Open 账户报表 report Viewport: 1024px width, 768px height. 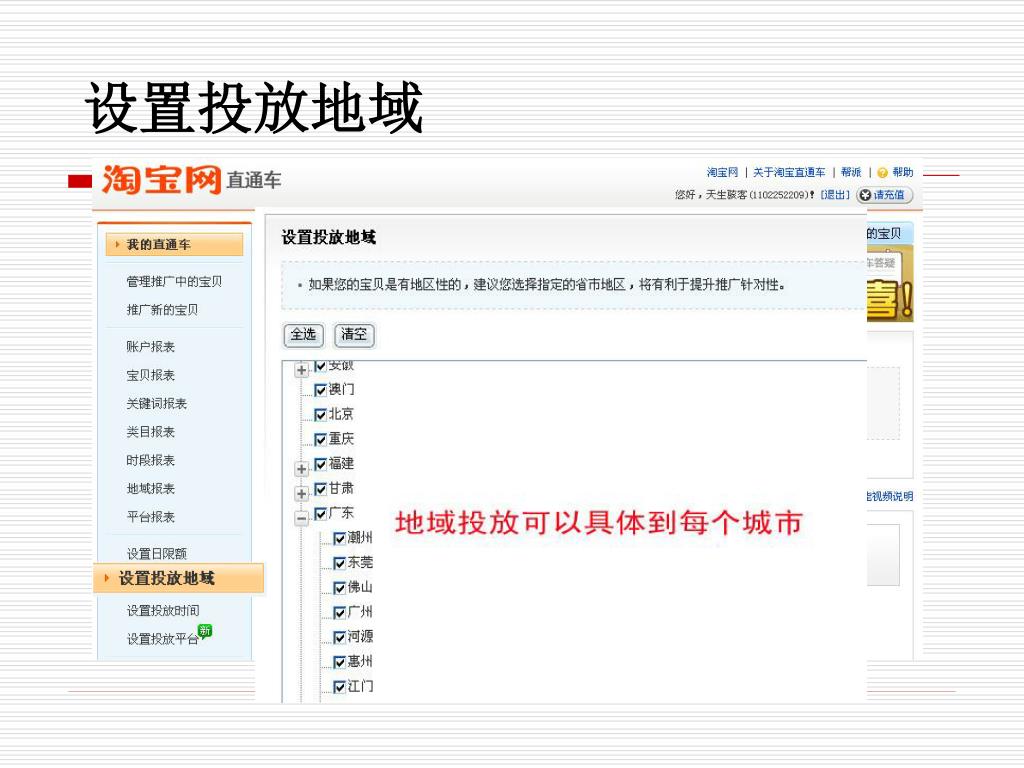(x=150, y=347)
